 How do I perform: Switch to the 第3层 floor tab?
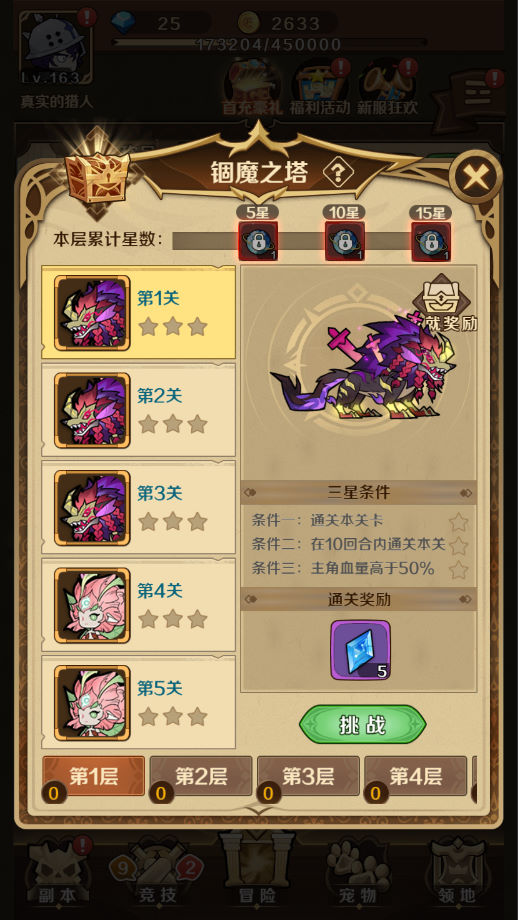(x=309, y=776)
